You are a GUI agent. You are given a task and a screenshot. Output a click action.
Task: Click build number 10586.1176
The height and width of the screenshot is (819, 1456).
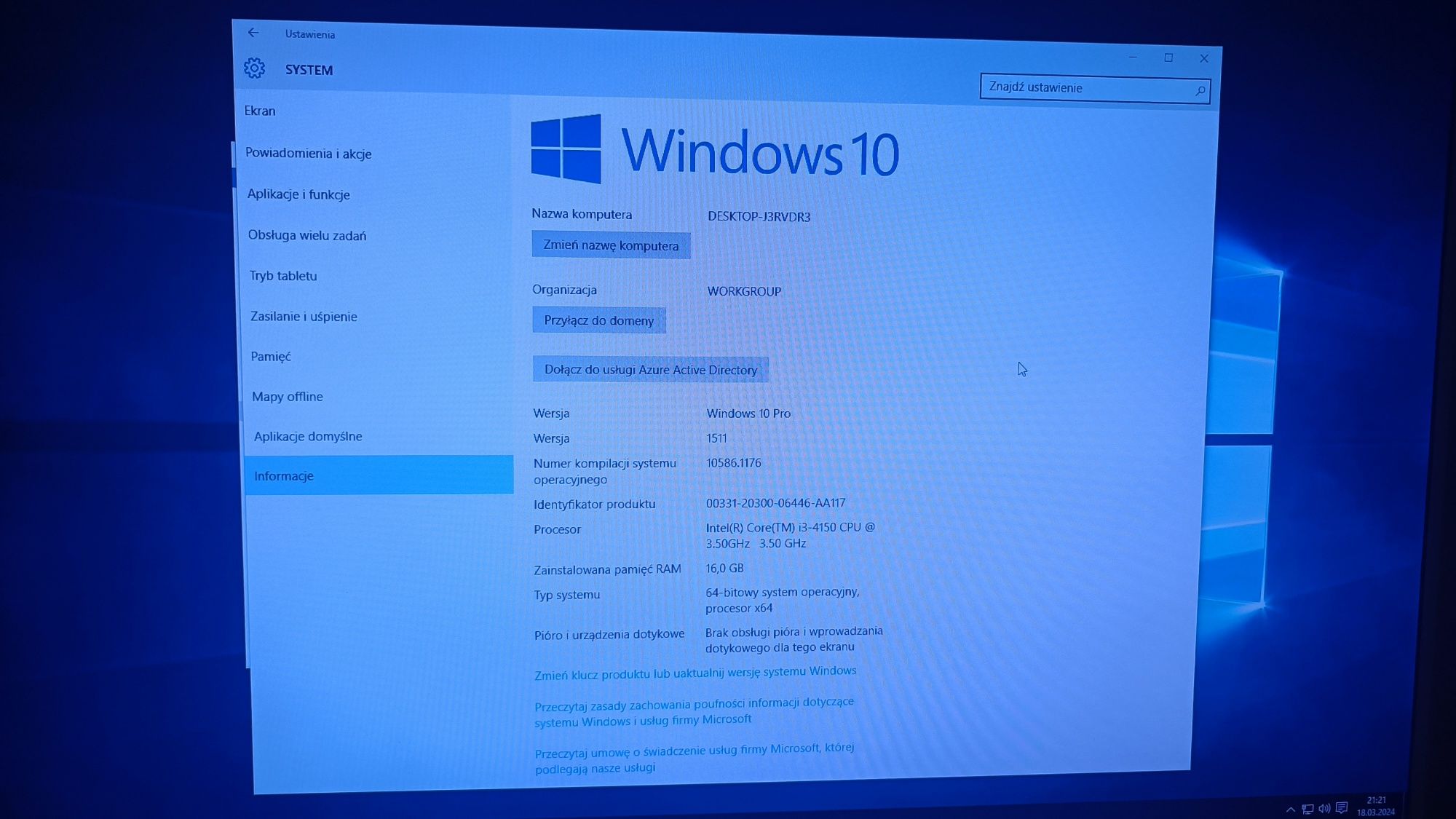click(733, 463)
